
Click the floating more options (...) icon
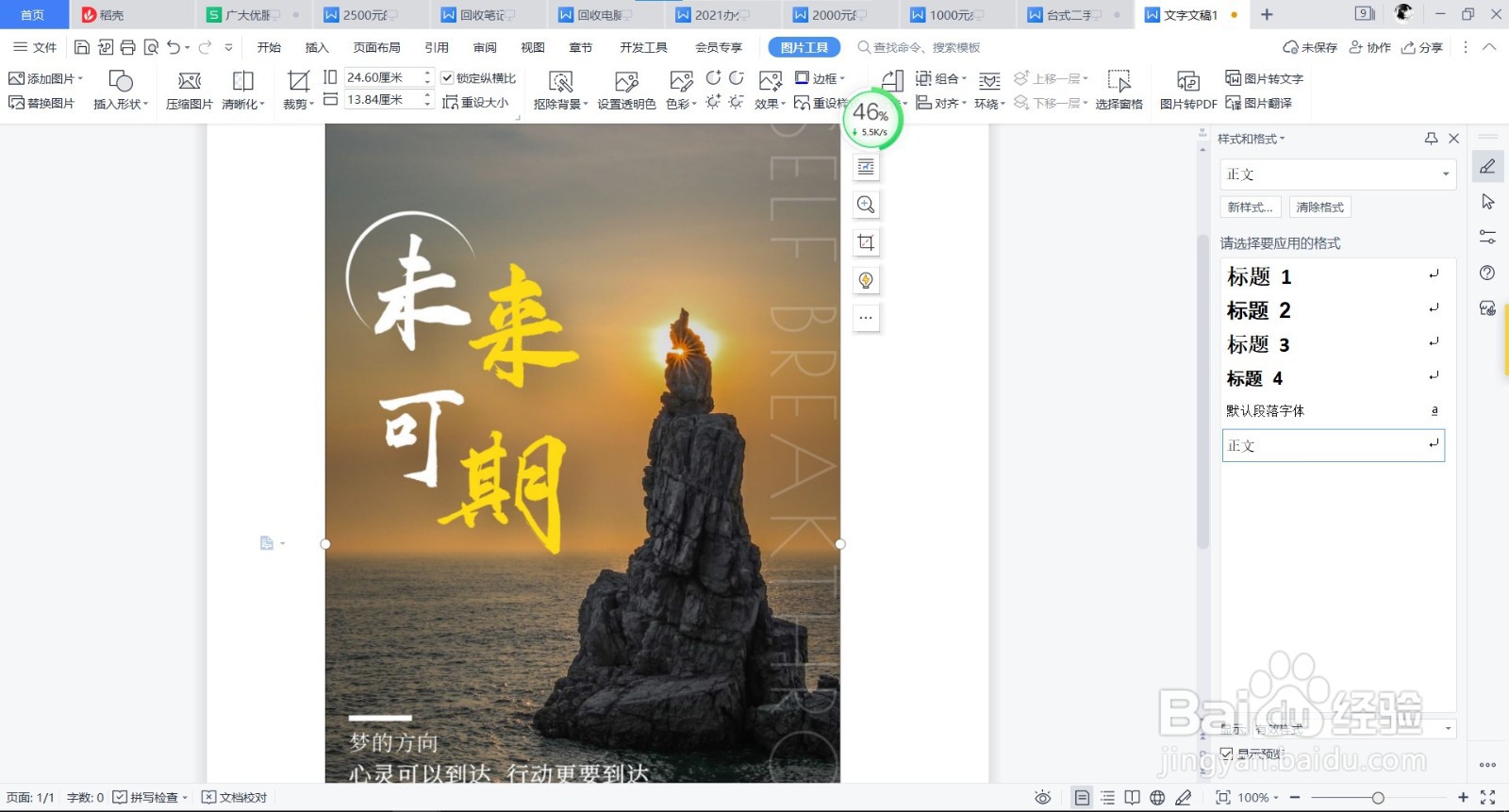(866, 318)
